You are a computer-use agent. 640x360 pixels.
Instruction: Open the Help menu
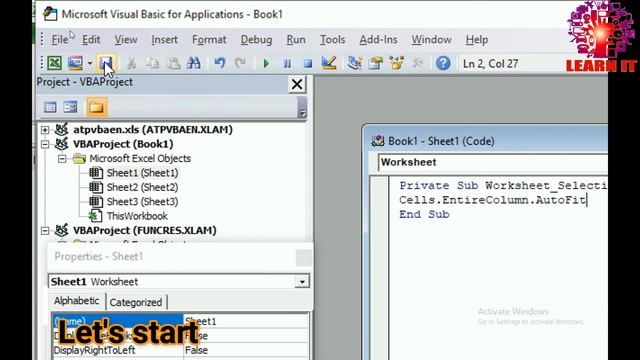[477, 40]
